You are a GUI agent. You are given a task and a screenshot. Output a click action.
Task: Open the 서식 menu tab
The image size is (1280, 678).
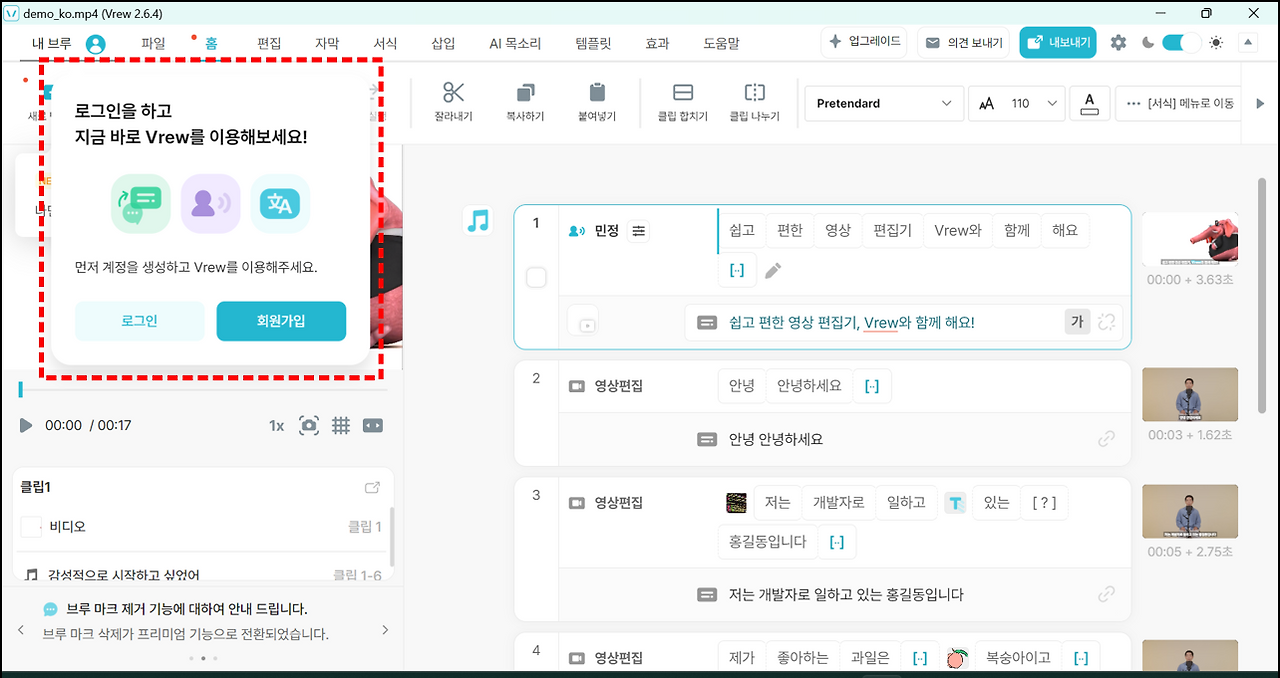[x=385, y=43]
